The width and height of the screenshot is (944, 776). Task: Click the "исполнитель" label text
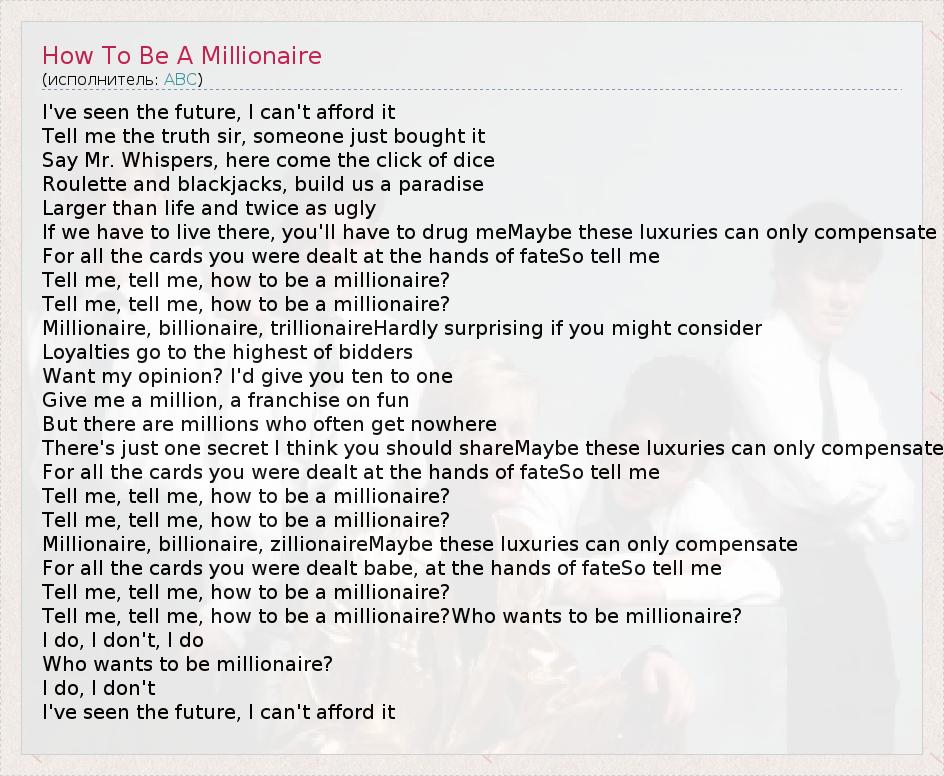101,79
